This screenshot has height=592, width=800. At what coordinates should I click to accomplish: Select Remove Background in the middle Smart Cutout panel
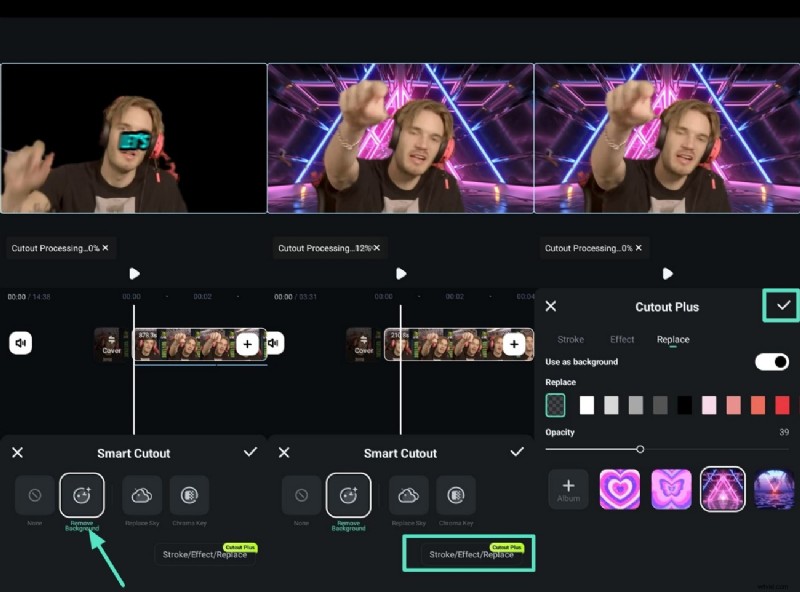click(348, 495)
